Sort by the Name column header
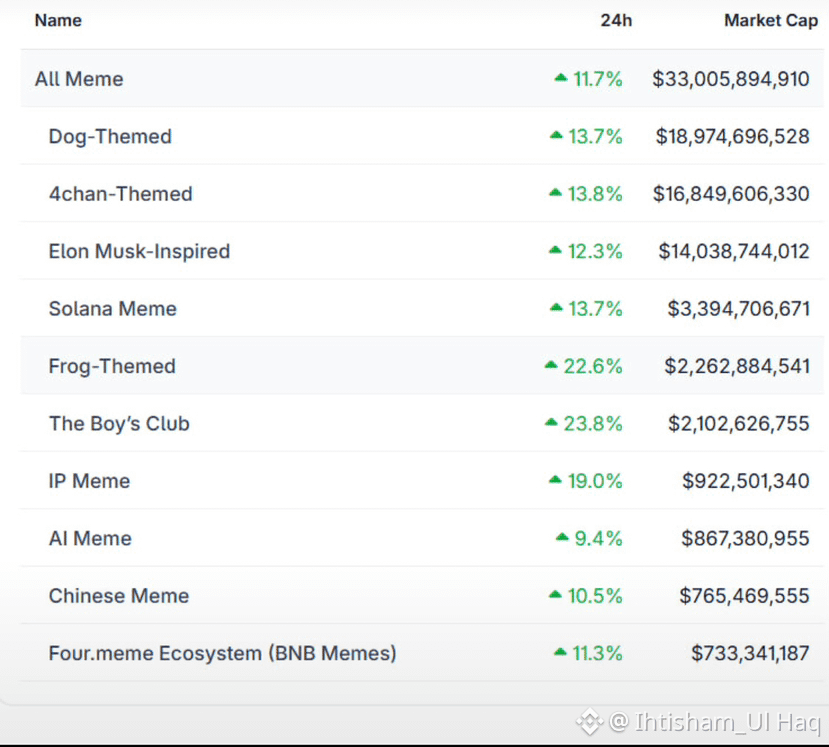Image resolution: width=829 pixels, height=747 pixels. pyautogui.click(x=58, y=20)
